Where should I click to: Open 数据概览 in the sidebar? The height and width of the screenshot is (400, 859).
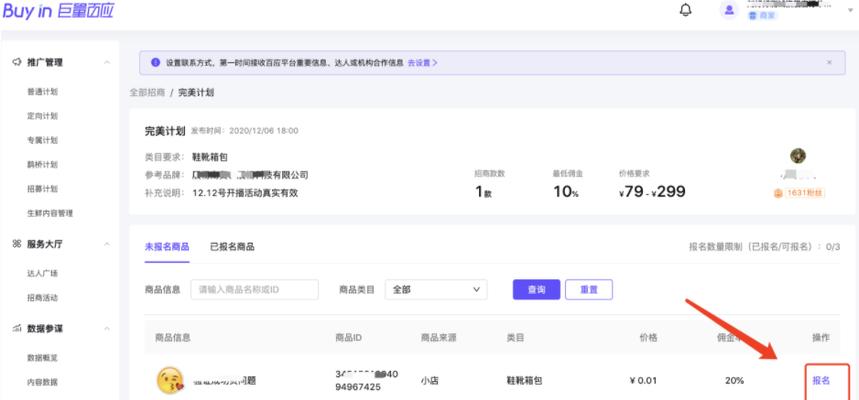tap(42, 358)
